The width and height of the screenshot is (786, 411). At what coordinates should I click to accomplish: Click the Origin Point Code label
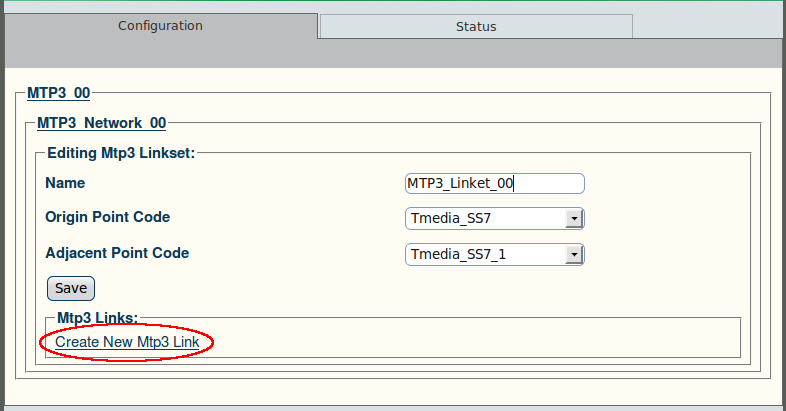pos(108,217)
